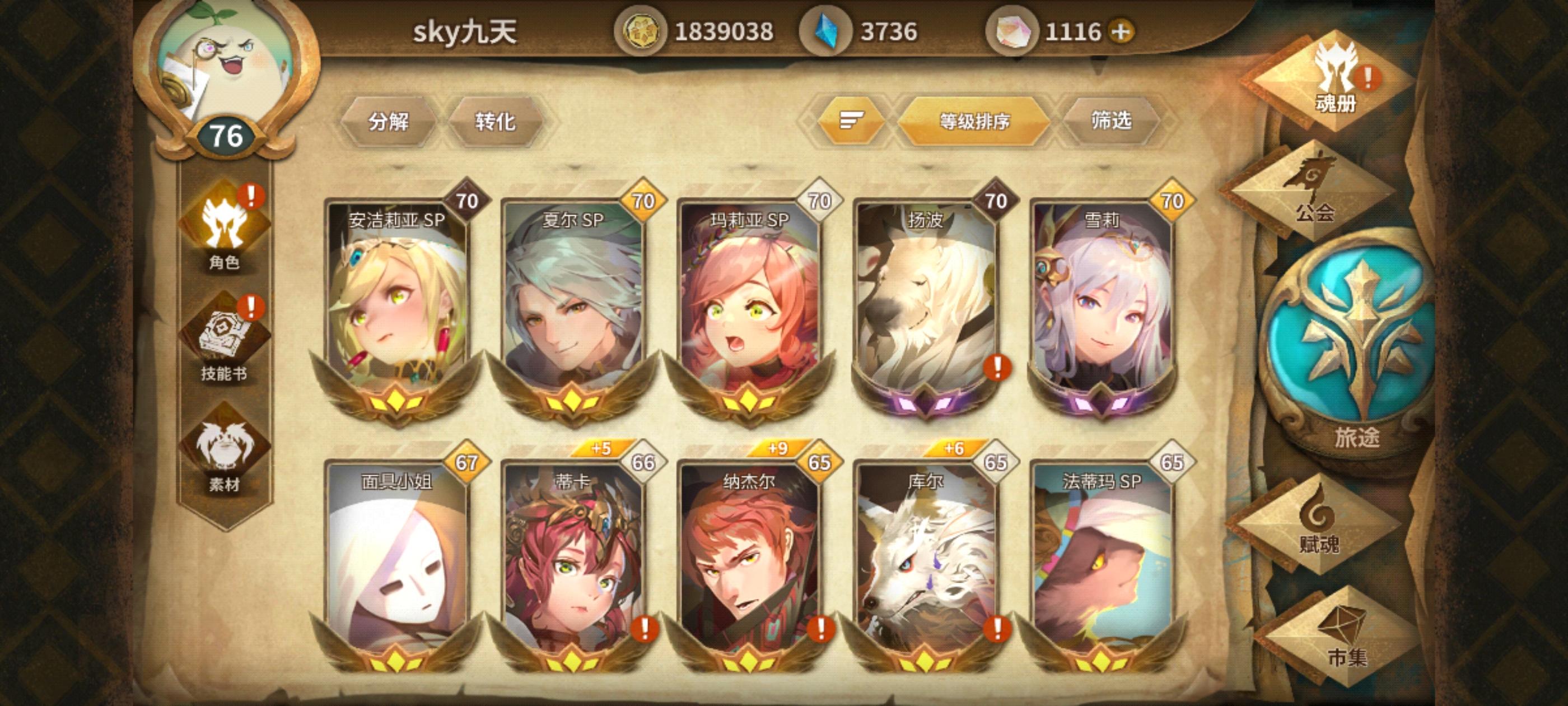Click the gold coin currency icon
The image size is (1568, 706).
point(640,32)
